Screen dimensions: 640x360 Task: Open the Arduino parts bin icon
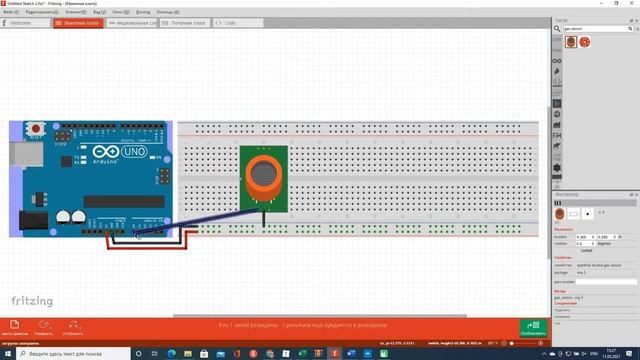tap(557, 61)
